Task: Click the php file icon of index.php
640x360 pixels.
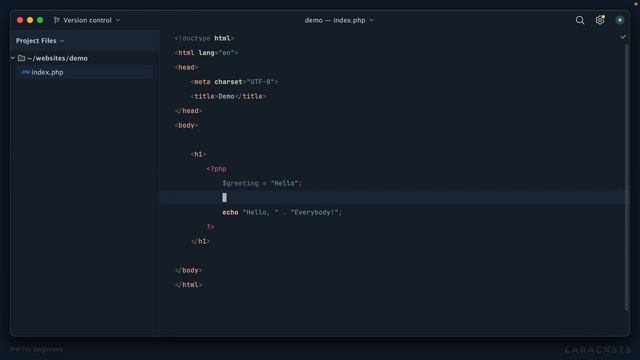Action: (x=26, y=72)
